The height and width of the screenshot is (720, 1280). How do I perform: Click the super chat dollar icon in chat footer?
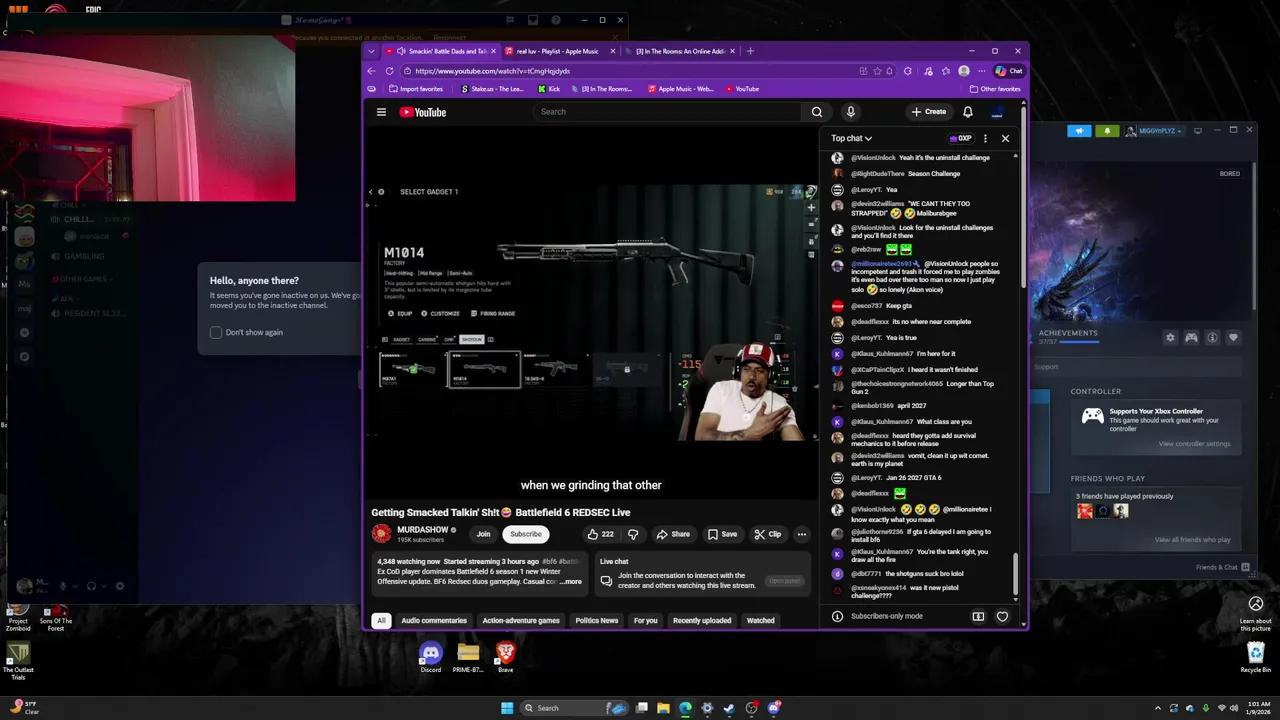coord(978,616)
